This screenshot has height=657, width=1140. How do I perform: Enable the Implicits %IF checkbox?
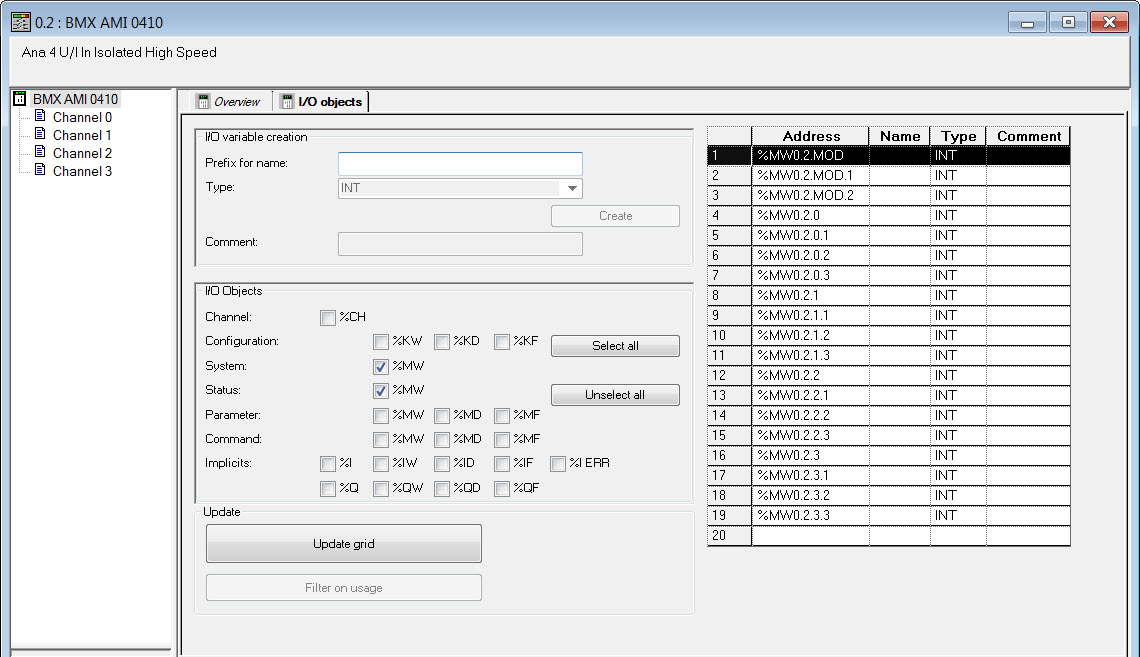(x=502, y=464)
